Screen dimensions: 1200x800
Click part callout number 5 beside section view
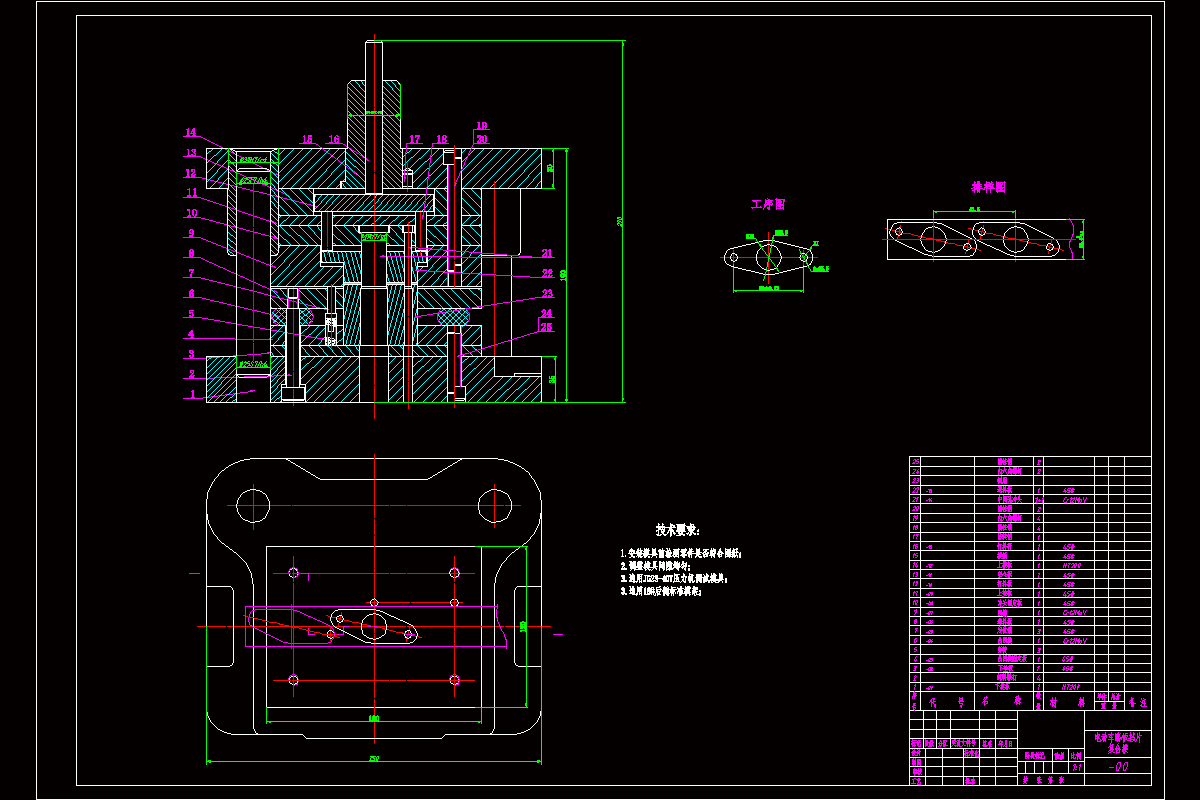tap(190, 314)
